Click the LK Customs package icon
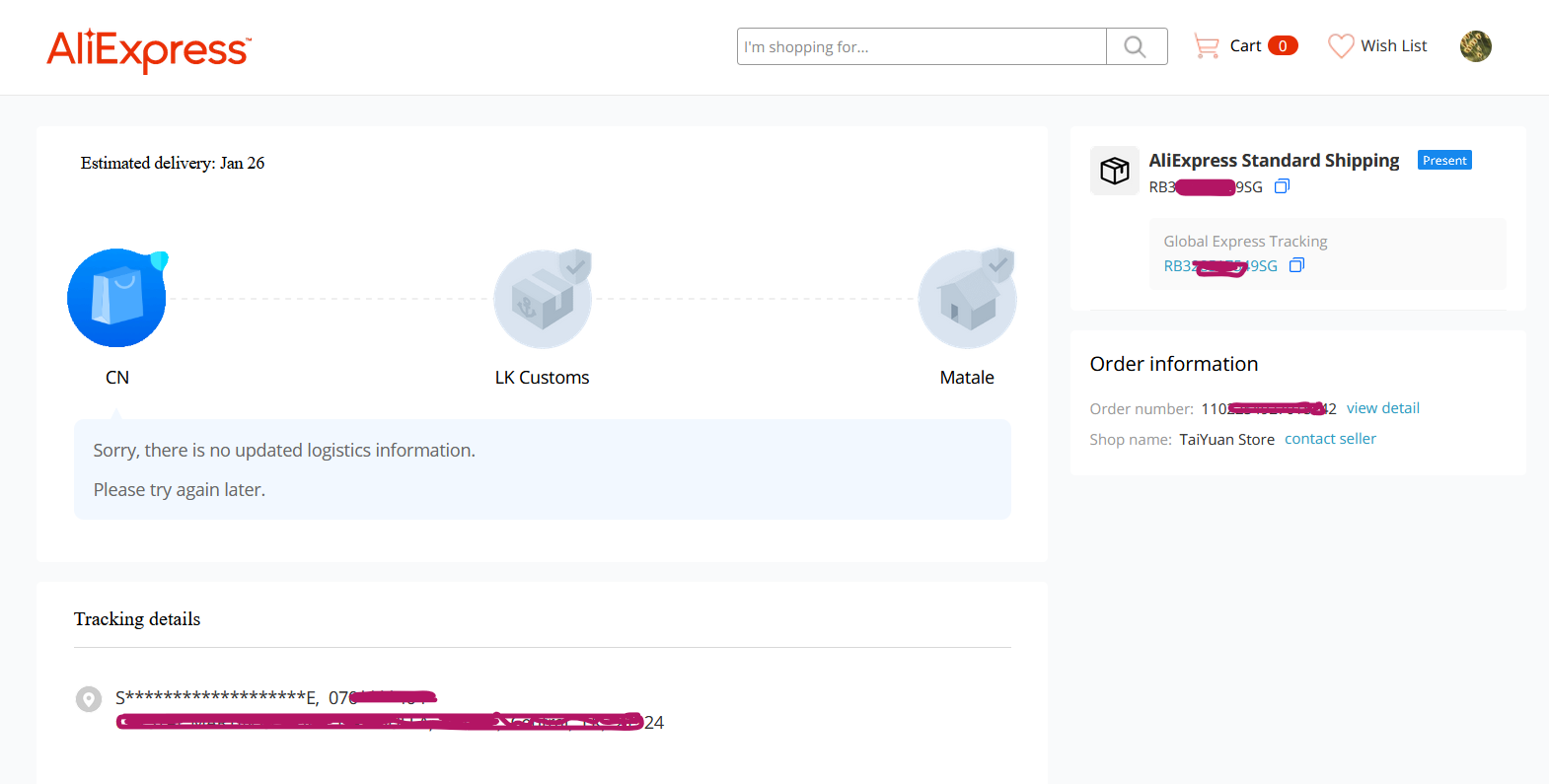This screenshot has height=784, width=1549. tap(543, 298)
